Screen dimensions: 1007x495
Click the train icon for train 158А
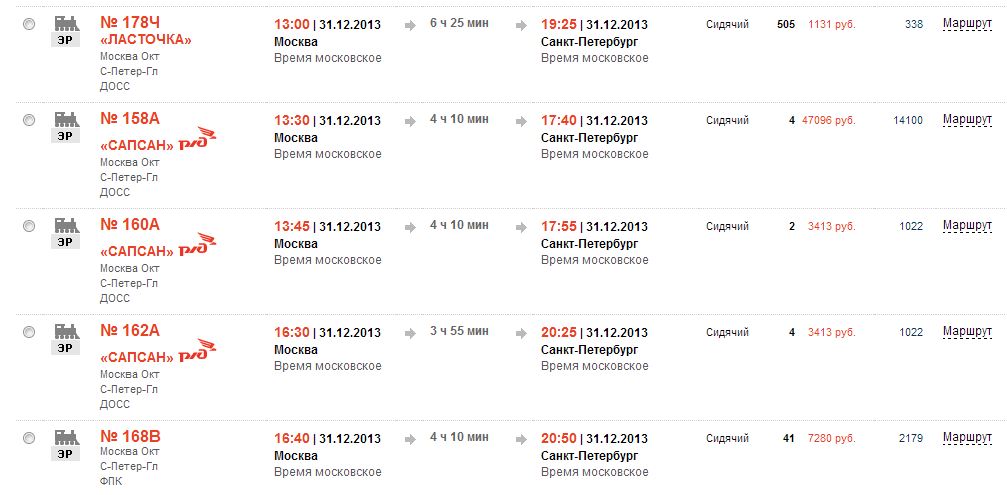click(66, 119)
